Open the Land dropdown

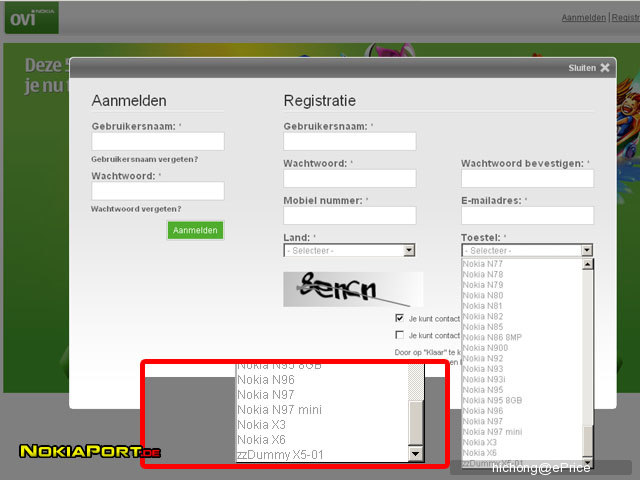coord(349,250)
